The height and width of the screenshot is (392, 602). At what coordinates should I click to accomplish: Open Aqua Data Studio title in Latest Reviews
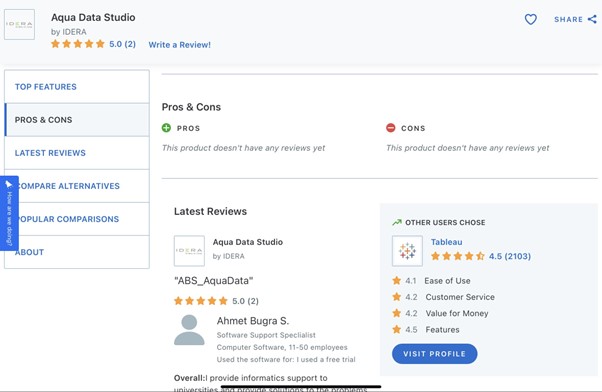point(248,242)
